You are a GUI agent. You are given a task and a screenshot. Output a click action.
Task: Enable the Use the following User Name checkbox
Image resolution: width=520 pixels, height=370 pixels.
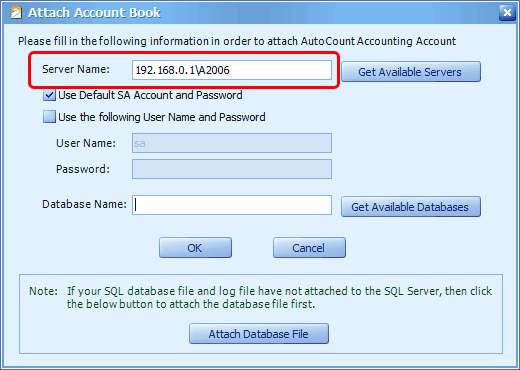point(49,117)
